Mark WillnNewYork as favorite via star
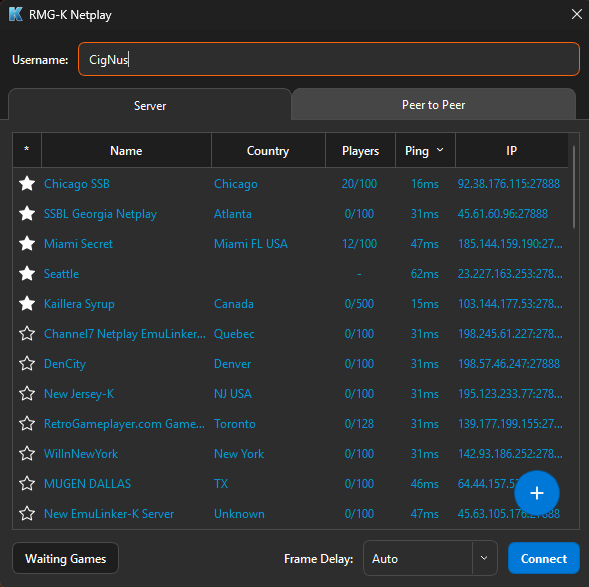The width and height of the screenshot is (589, 587). 27,454
